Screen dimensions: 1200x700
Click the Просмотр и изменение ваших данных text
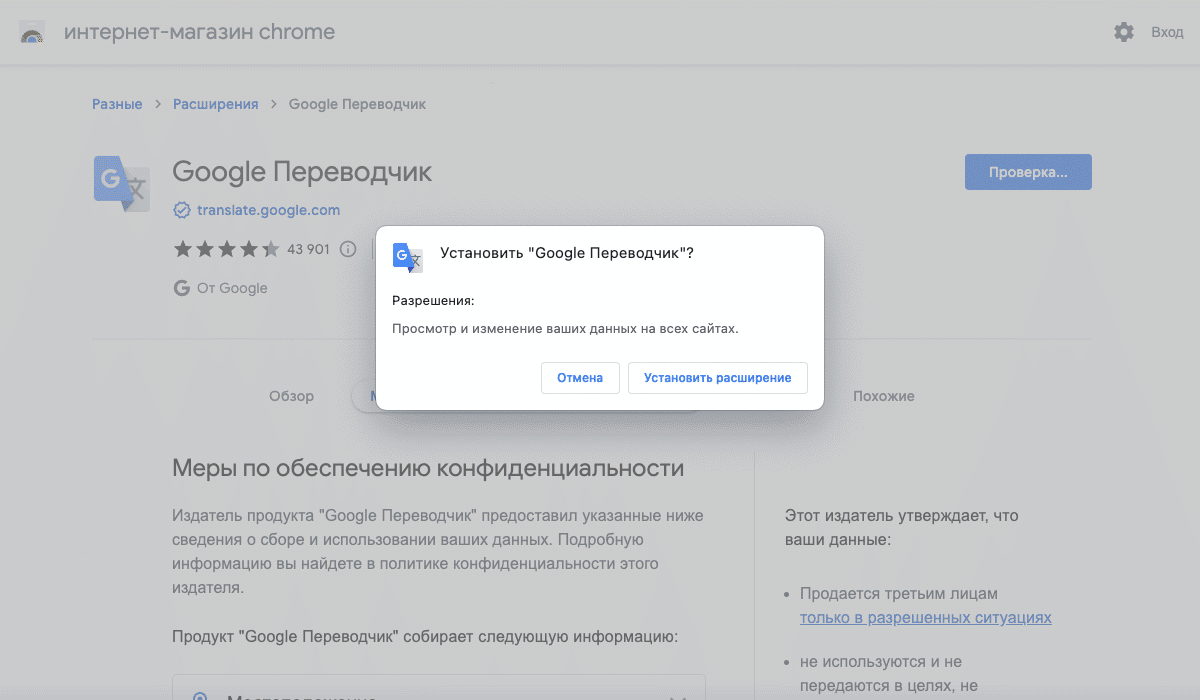565,328
